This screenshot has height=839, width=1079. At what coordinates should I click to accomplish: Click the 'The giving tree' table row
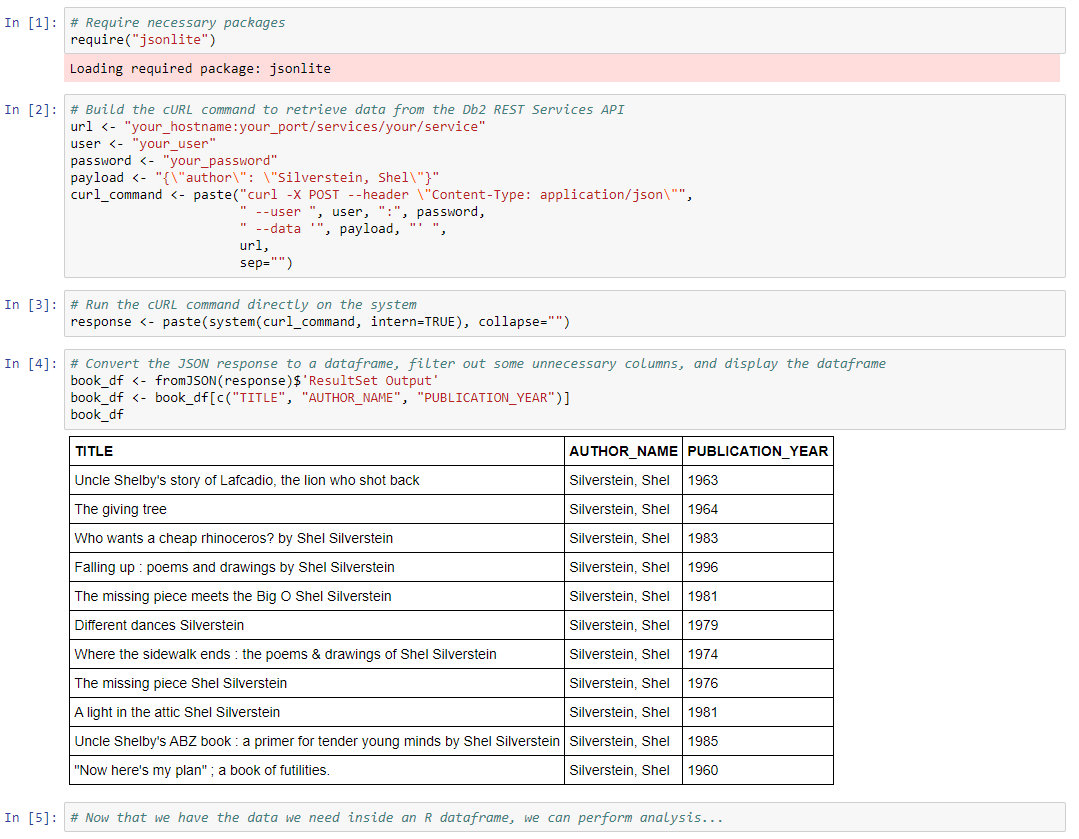tap(125, 509)
